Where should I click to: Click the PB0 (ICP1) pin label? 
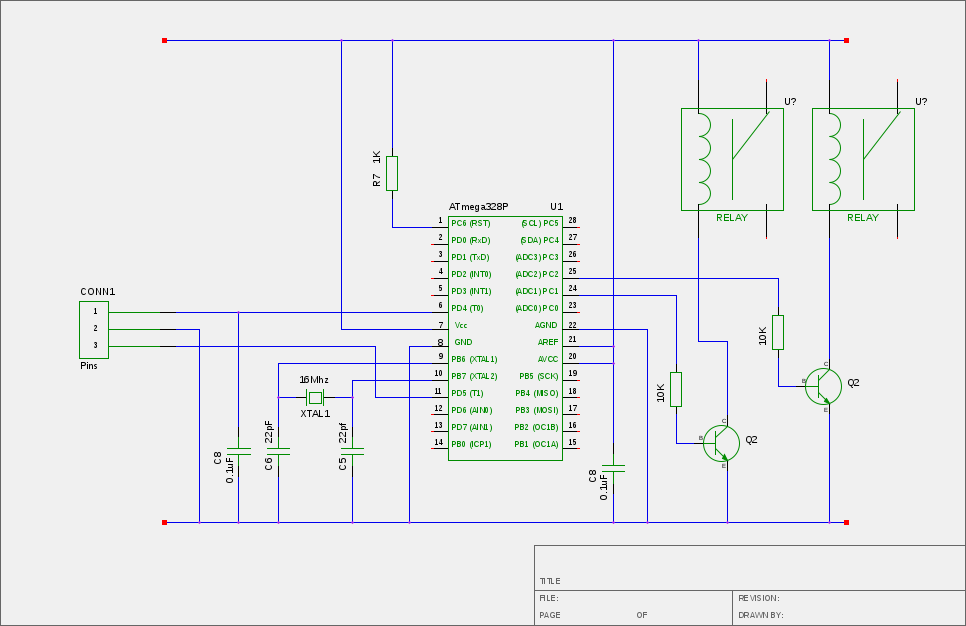tap(471, 444)
